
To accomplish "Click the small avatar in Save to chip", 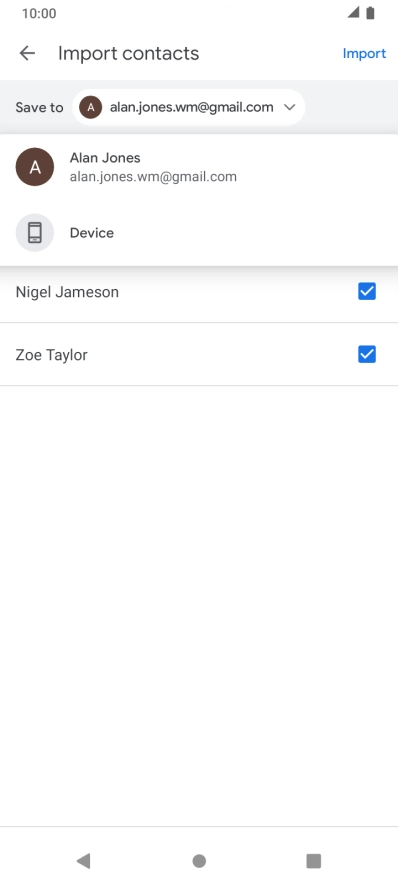I will (91, 107).
